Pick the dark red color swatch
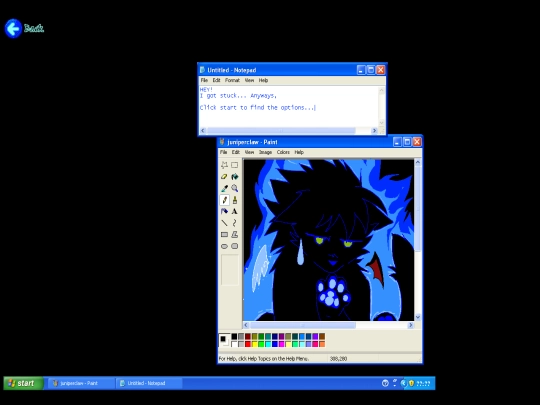Image resolution: width=540 pixels, height=405 pixels. [248, 336]
